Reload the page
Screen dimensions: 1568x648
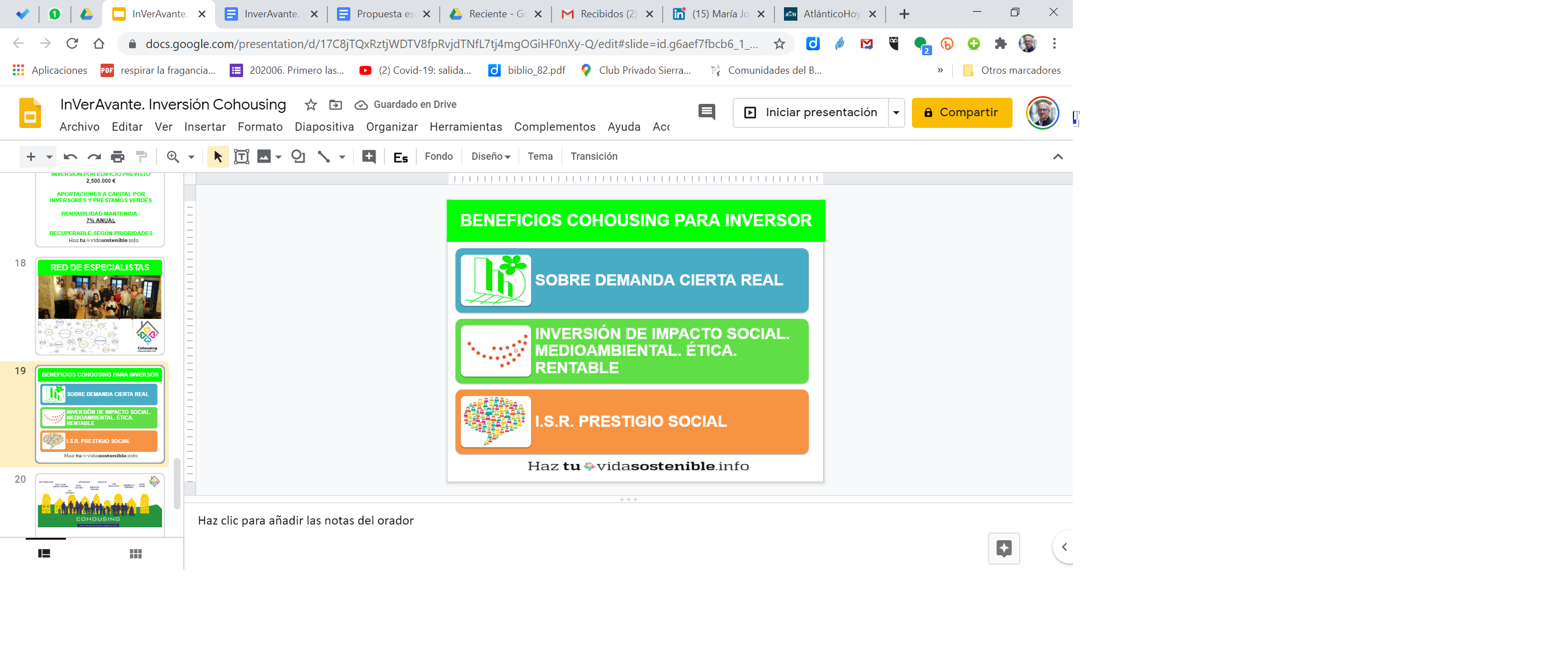click(72, 43)
